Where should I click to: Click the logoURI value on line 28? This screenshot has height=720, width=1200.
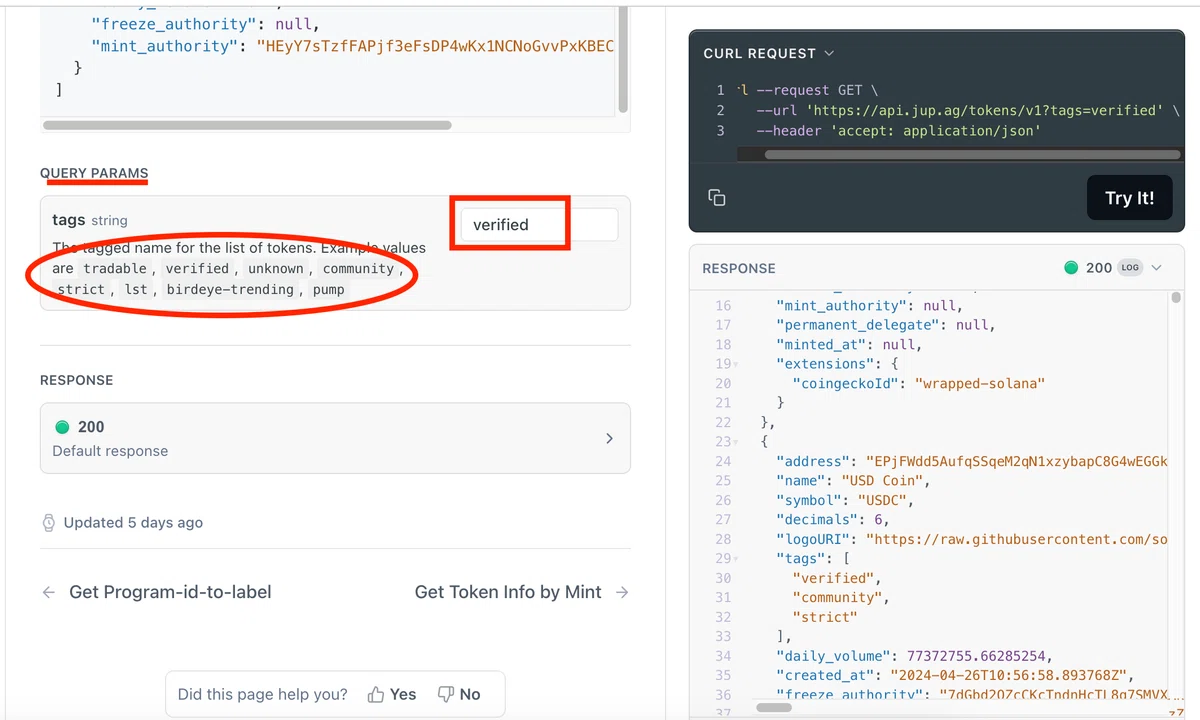(1016, 539)
